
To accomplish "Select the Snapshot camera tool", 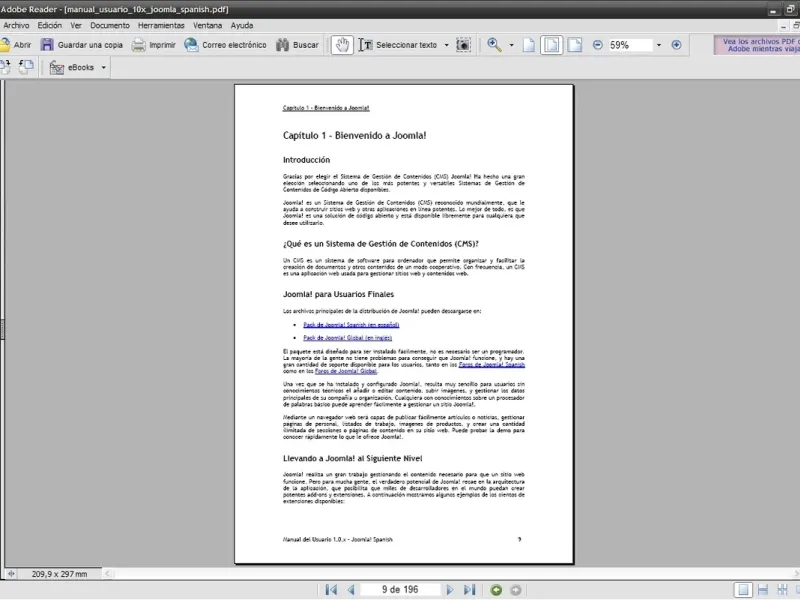I will (463, 45).
